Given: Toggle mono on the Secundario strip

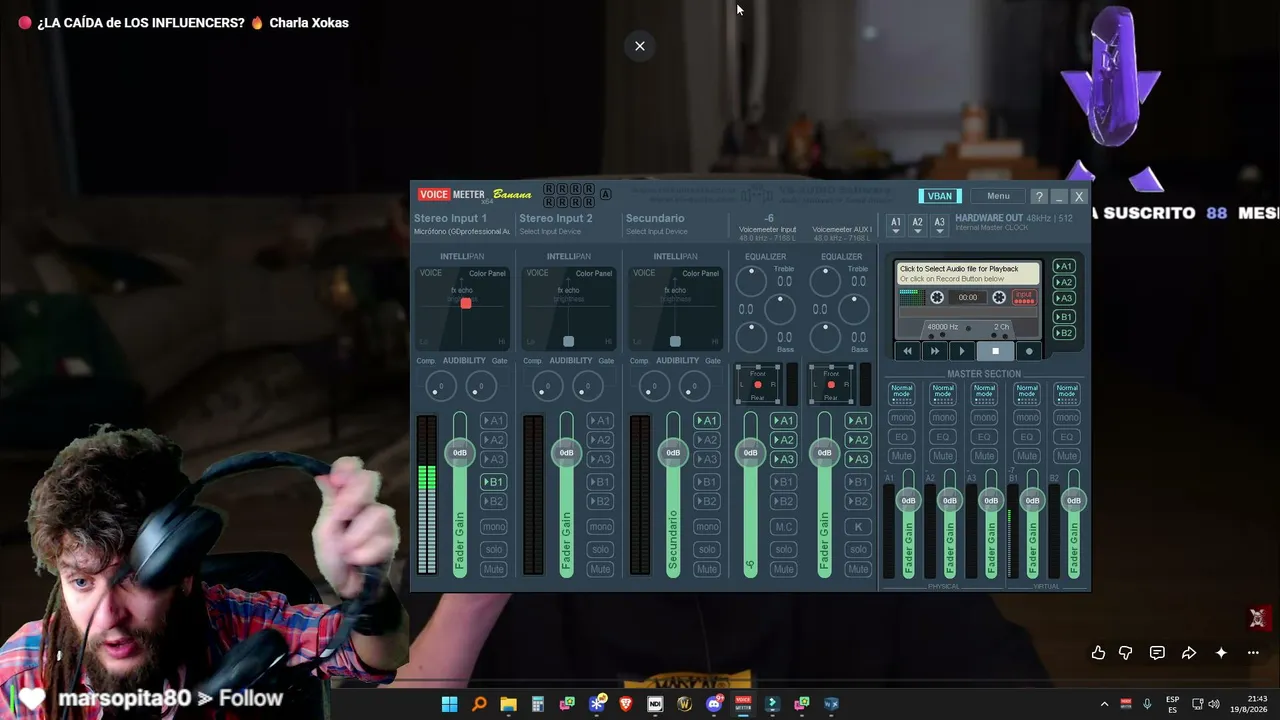Looking at the screenshot, I should tap(707, 527).
